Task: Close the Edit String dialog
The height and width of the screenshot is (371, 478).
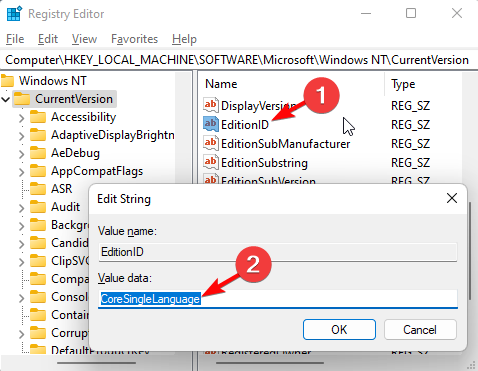Action: click(x=452, y=198)
